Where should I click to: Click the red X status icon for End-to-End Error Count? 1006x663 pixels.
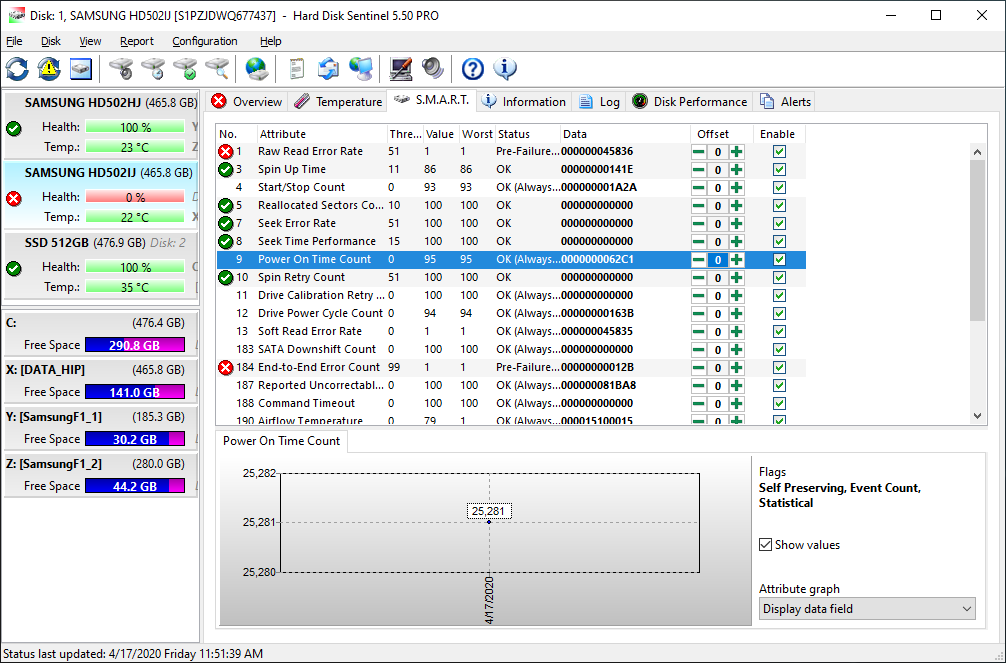coord(225,368)
